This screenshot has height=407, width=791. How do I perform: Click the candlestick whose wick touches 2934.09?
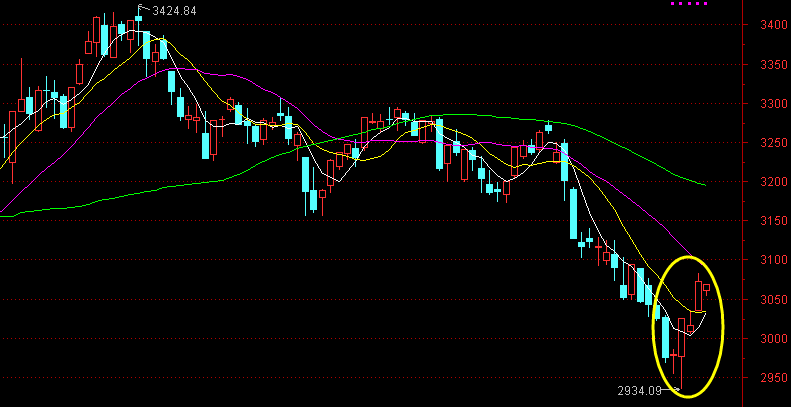click(682, 338)
